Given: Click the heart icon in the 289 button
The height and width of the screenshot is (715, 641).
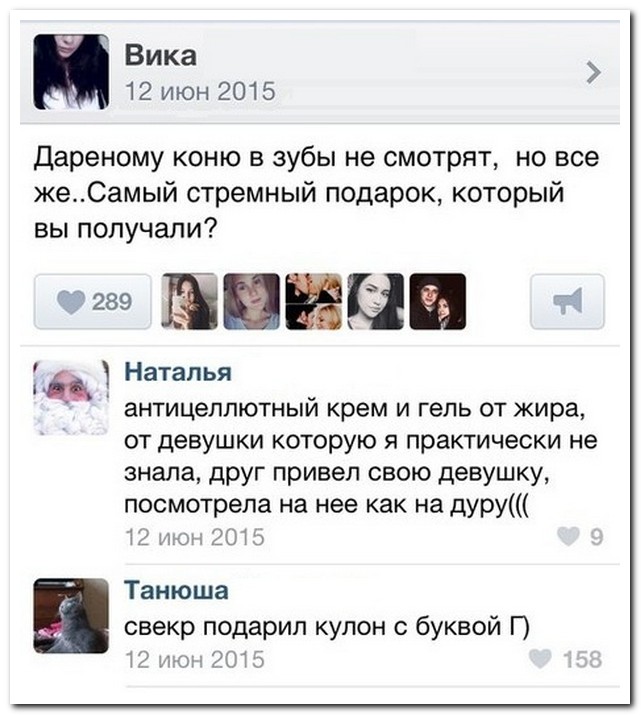Looking at the screenshot, I should [71, 302].
